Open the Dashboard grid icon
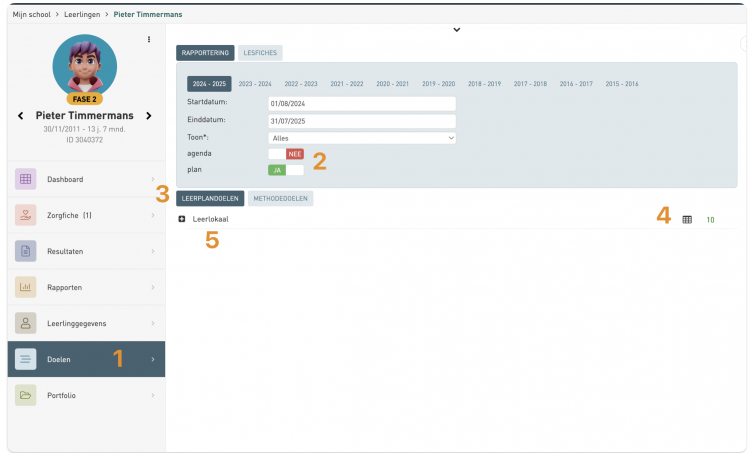The height and width of the screenshot is (453, 750). click(x=26, y=179)
